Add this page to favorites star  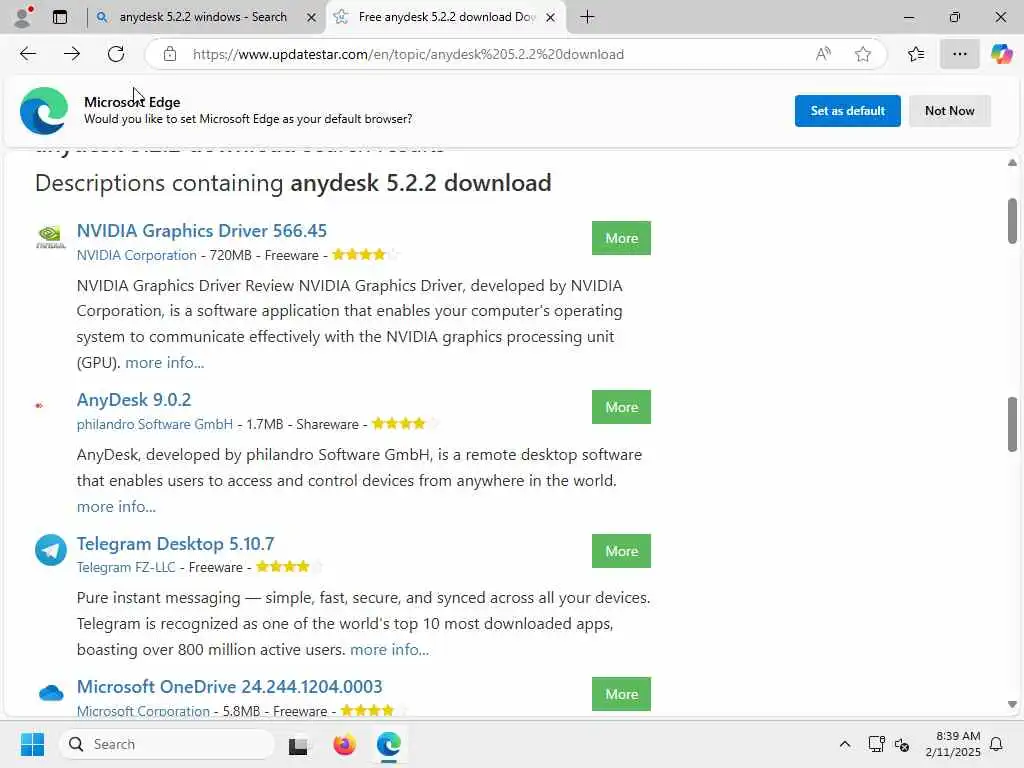pyautogui.click(x=863, y=54)
